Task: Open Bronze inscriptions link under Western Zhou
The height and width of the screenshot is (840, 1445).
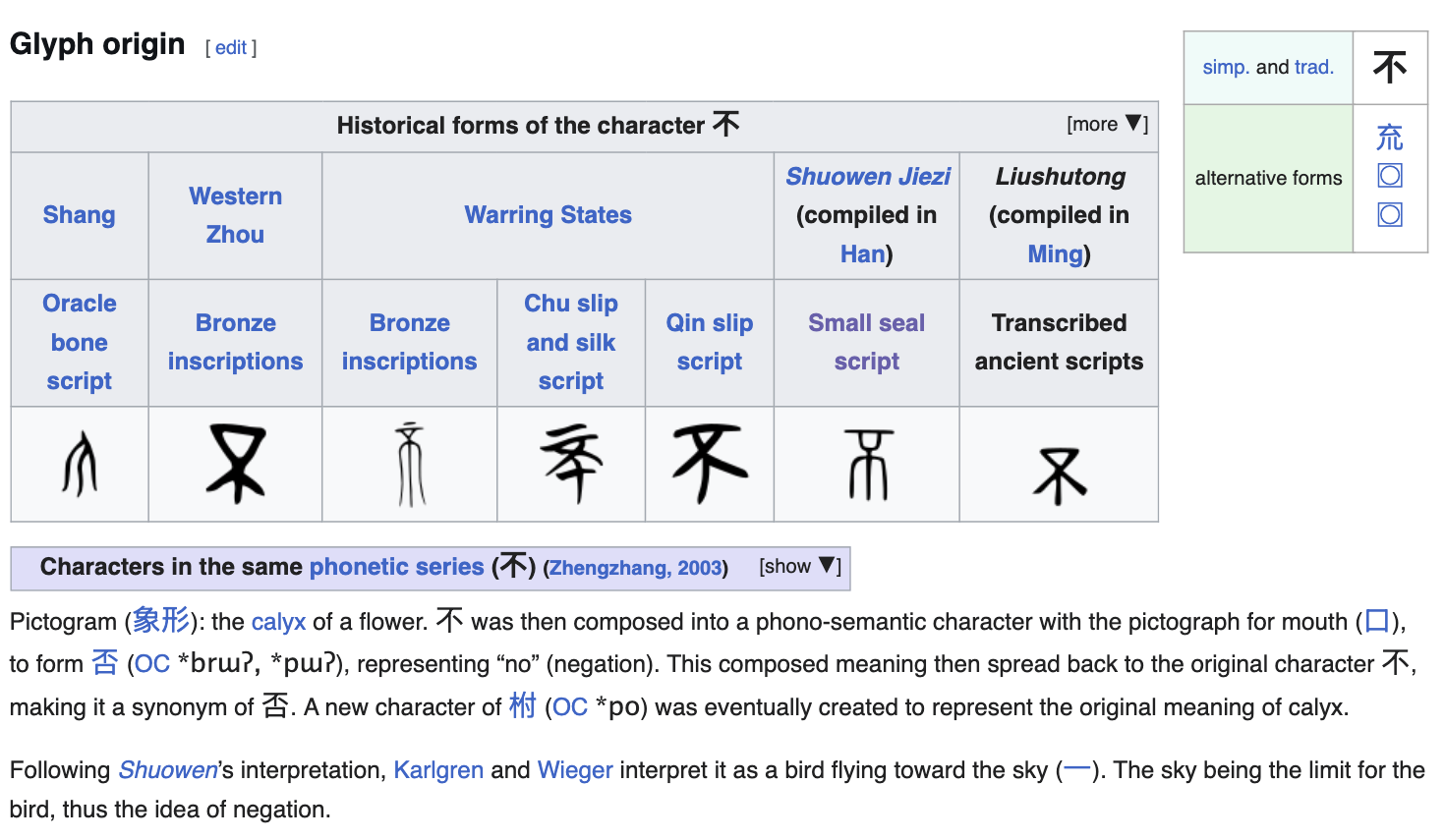Action: 236,342
